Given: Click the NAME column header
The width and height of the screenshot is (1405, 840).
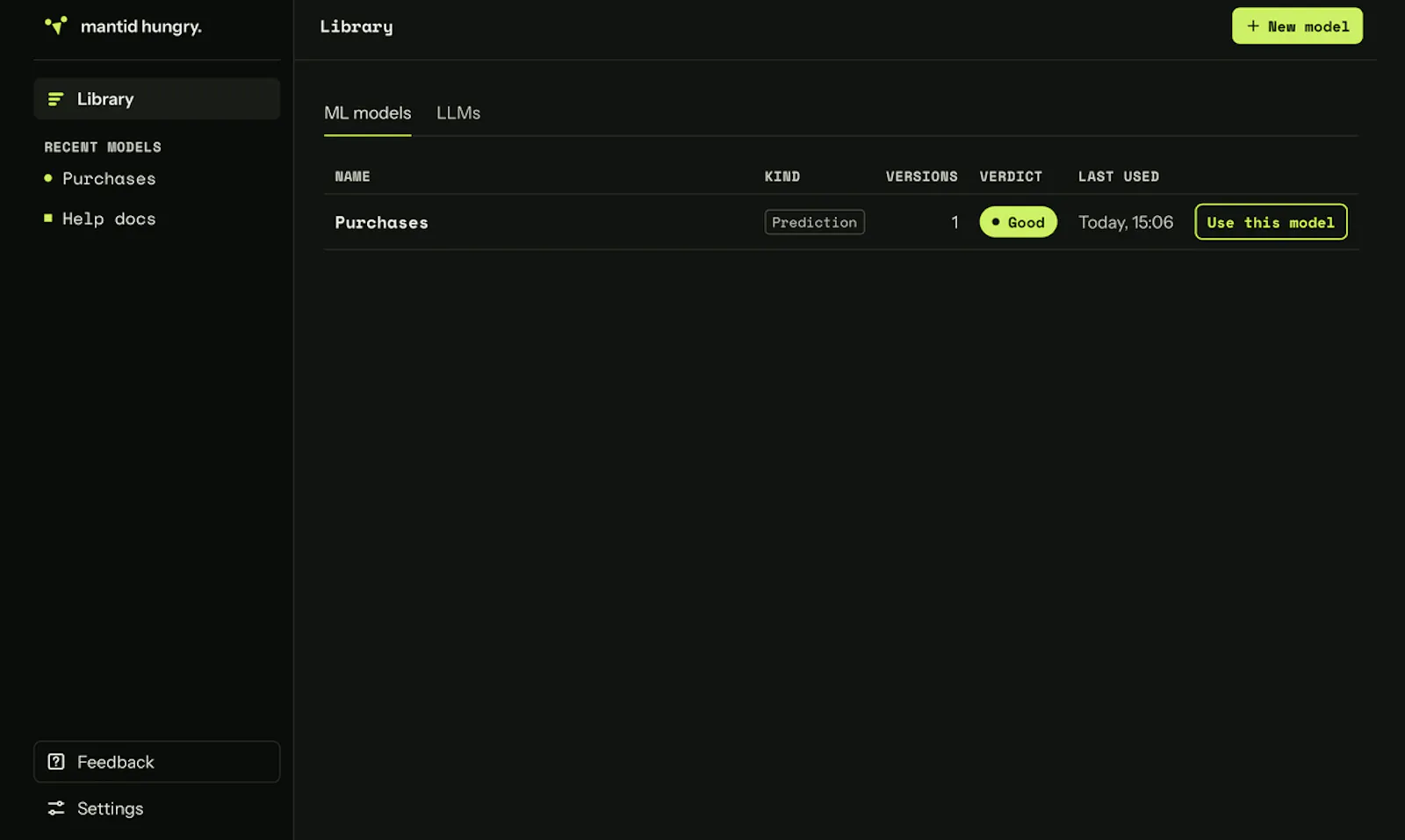Looking at the screenshot, I should [352, 176].
